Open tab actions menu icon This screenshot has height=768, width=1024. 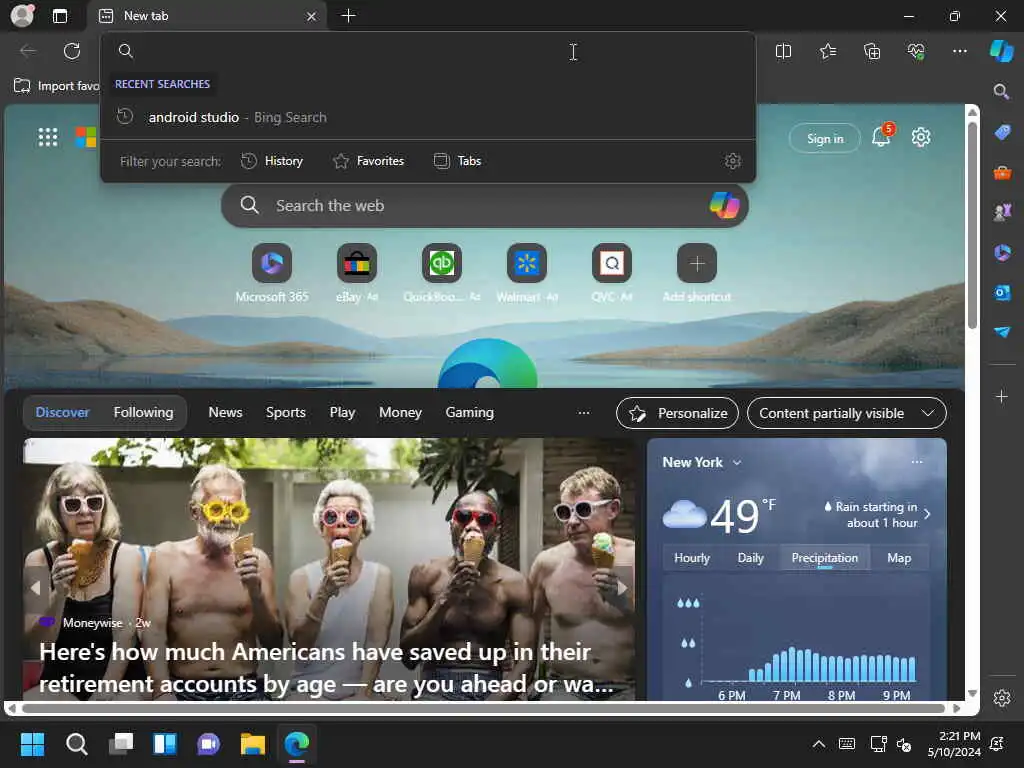click(59, 16)
